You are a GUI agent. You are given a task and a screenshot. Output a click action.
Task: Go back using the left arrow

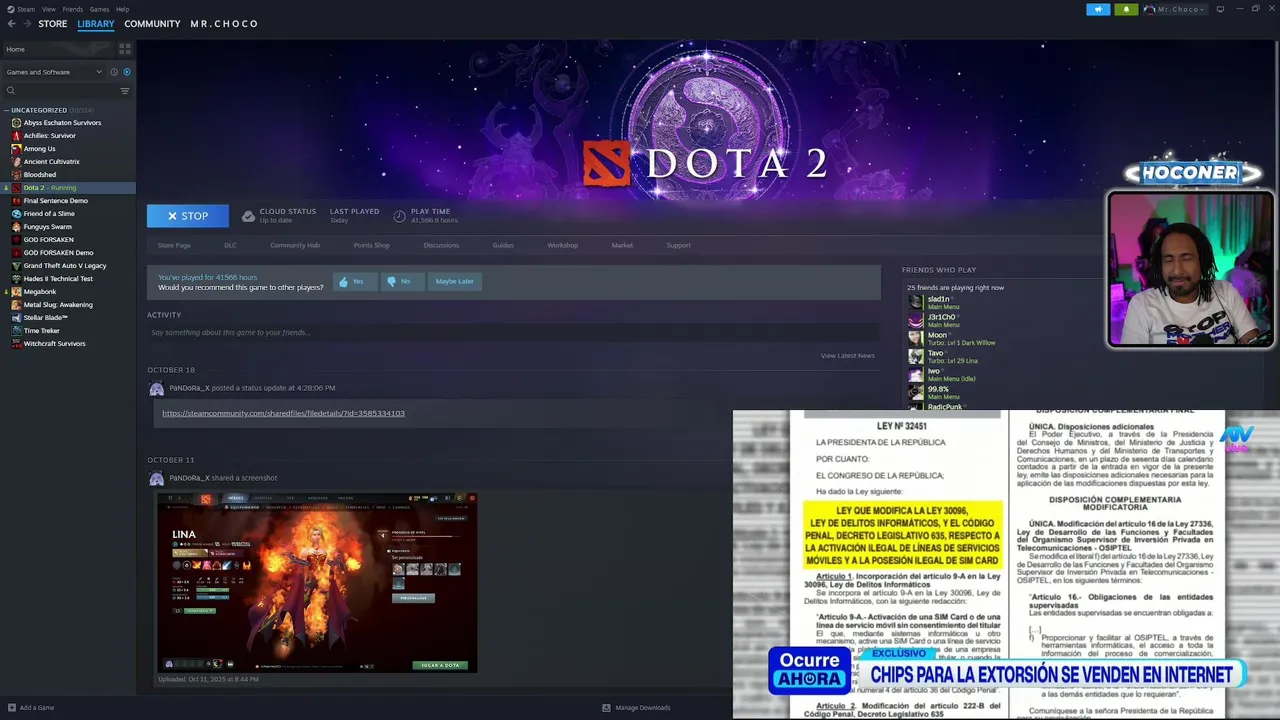[x=11, y=24]
